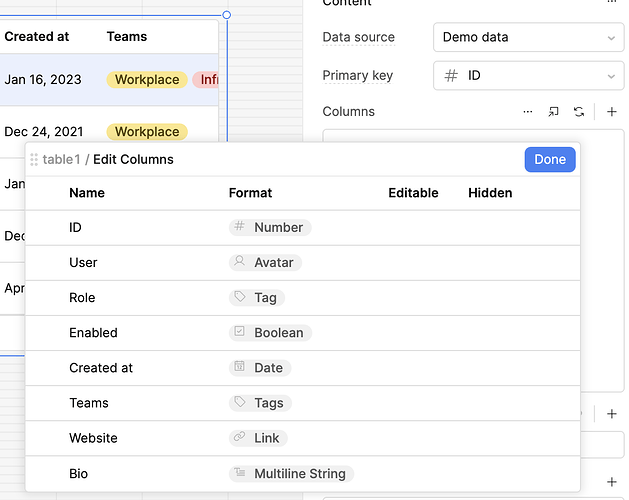Image resolution: width=629 pixels, height=500 pixels.
Task: Click the Multiline String chip for Bio
Action: coord(291,474)
